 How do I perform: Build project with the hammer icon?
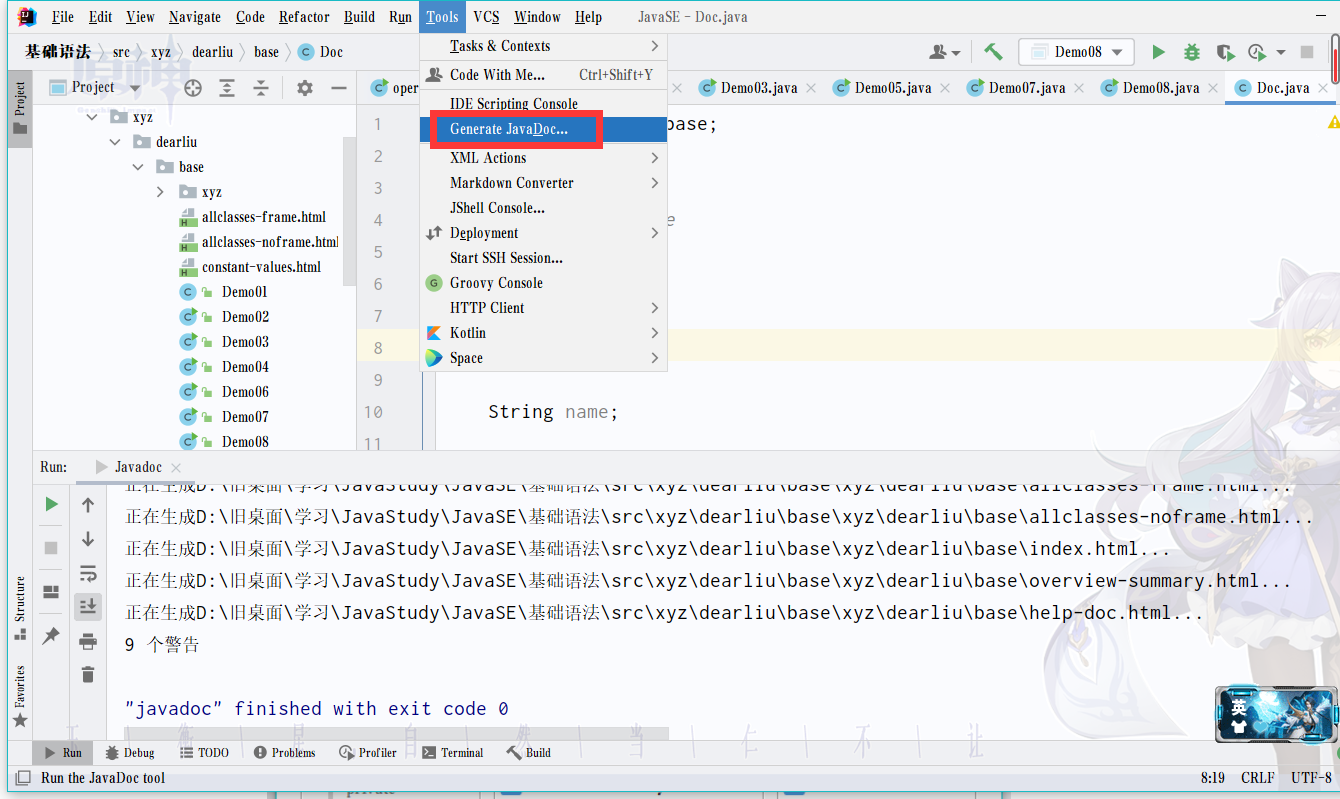click(x=993, y=52)
